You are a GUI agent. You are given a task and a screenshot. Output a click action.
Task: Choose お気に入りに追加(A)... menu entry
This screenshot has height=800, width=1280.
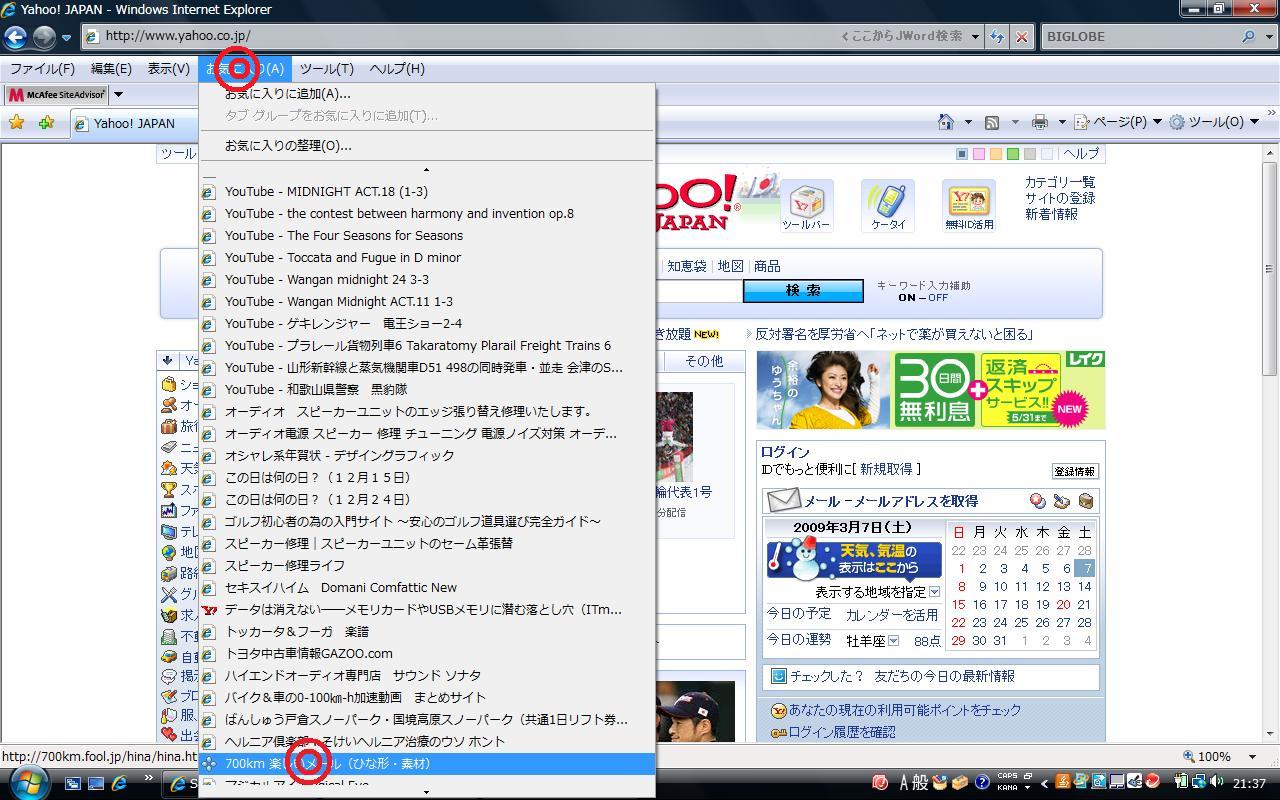pos(427,94)
